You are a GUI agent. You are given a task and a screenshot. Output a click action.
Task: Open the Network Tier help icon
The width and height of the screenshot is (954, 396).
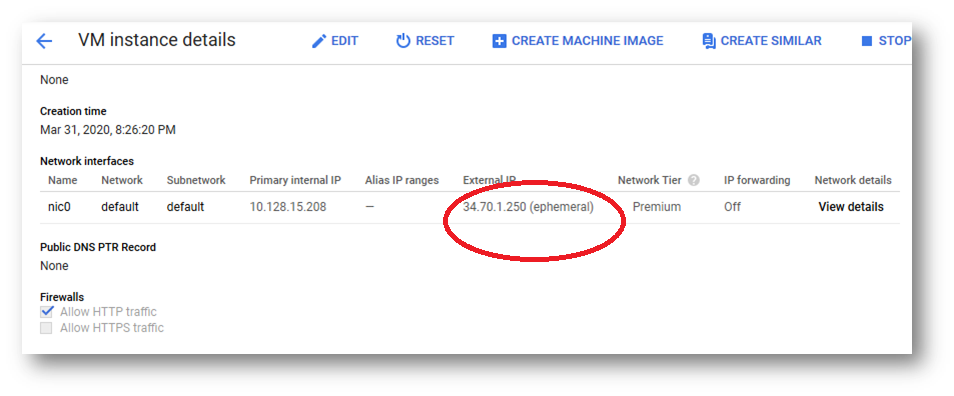click(x=694, y=181)
